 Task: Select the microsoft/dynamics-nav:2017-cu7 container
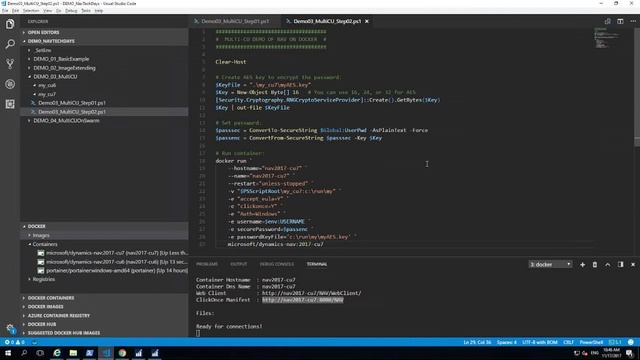112,253
